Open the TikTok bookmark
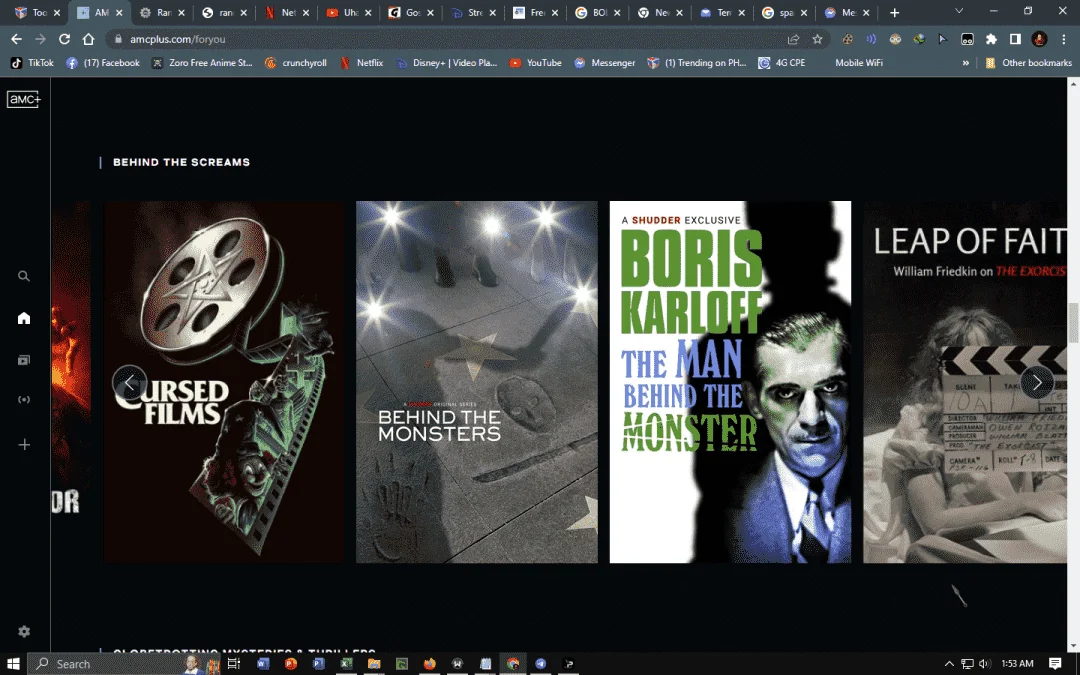The height and width of the screenshot is (675, 1080). pos(32,63)
